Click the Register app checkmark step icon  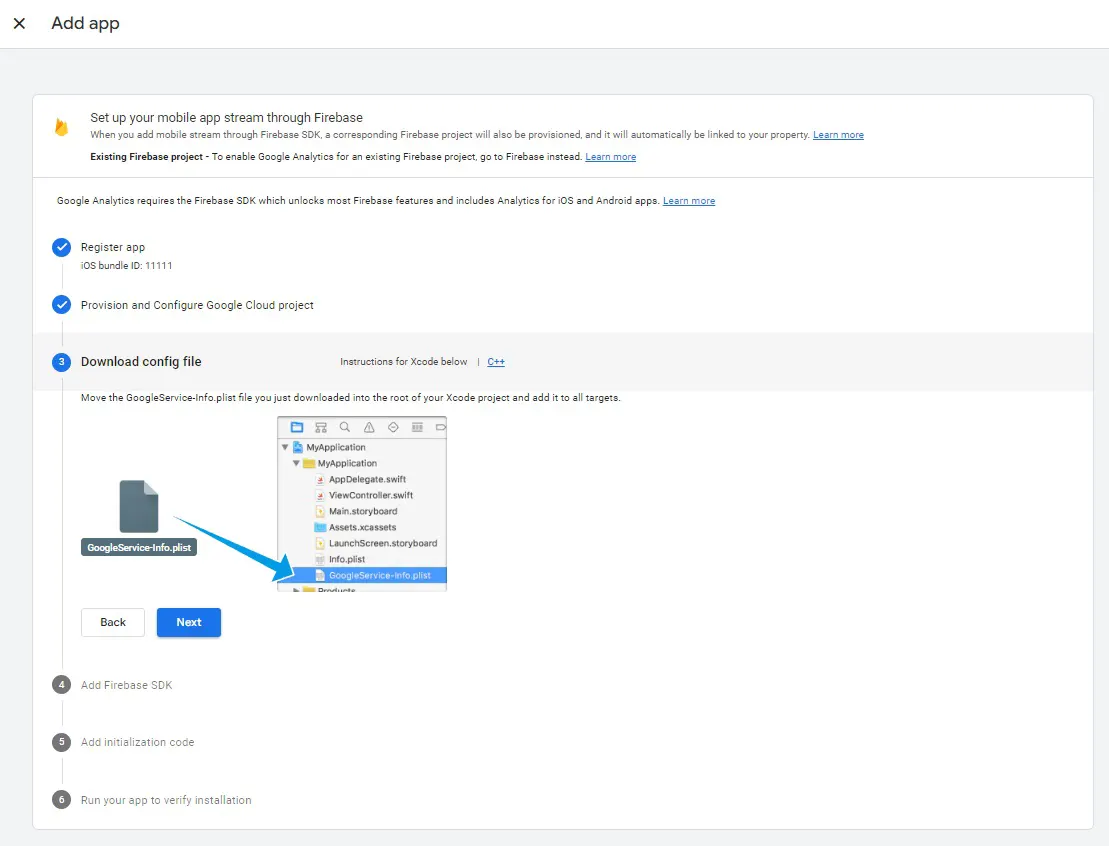(x=62, y=247)
